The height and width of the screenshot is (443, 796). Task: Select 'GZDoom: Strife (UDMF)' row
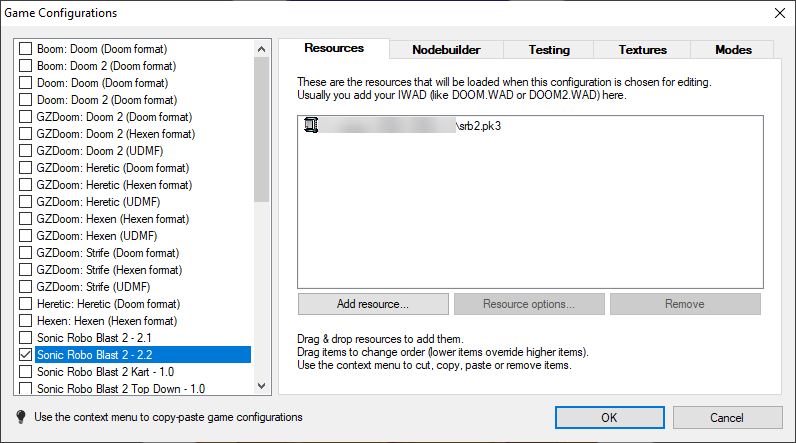93,287
